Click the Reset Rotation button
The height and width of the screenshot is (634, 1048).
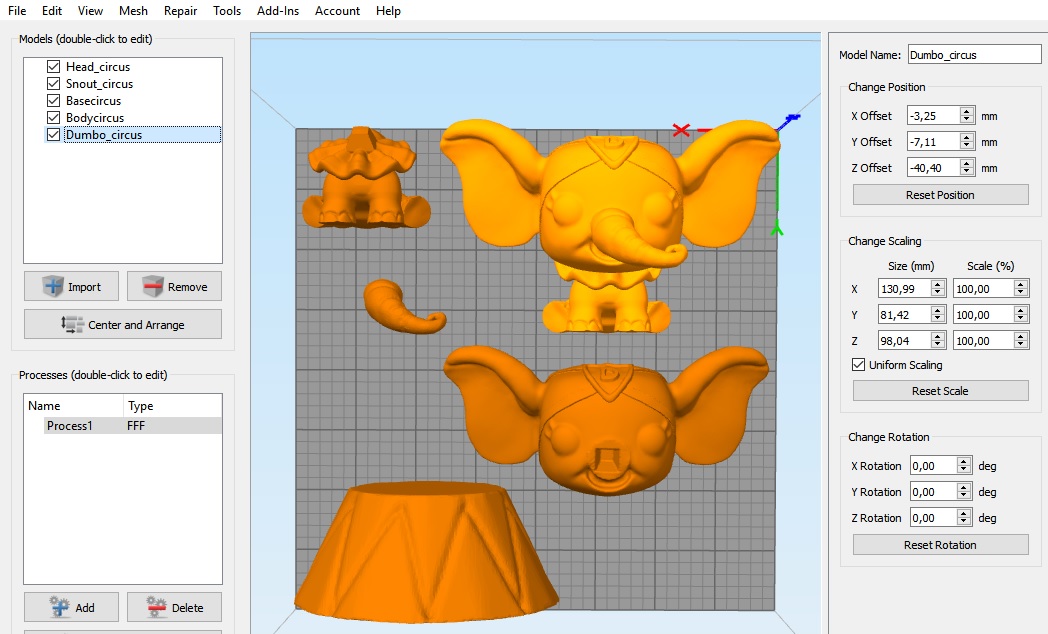[940, 545]
